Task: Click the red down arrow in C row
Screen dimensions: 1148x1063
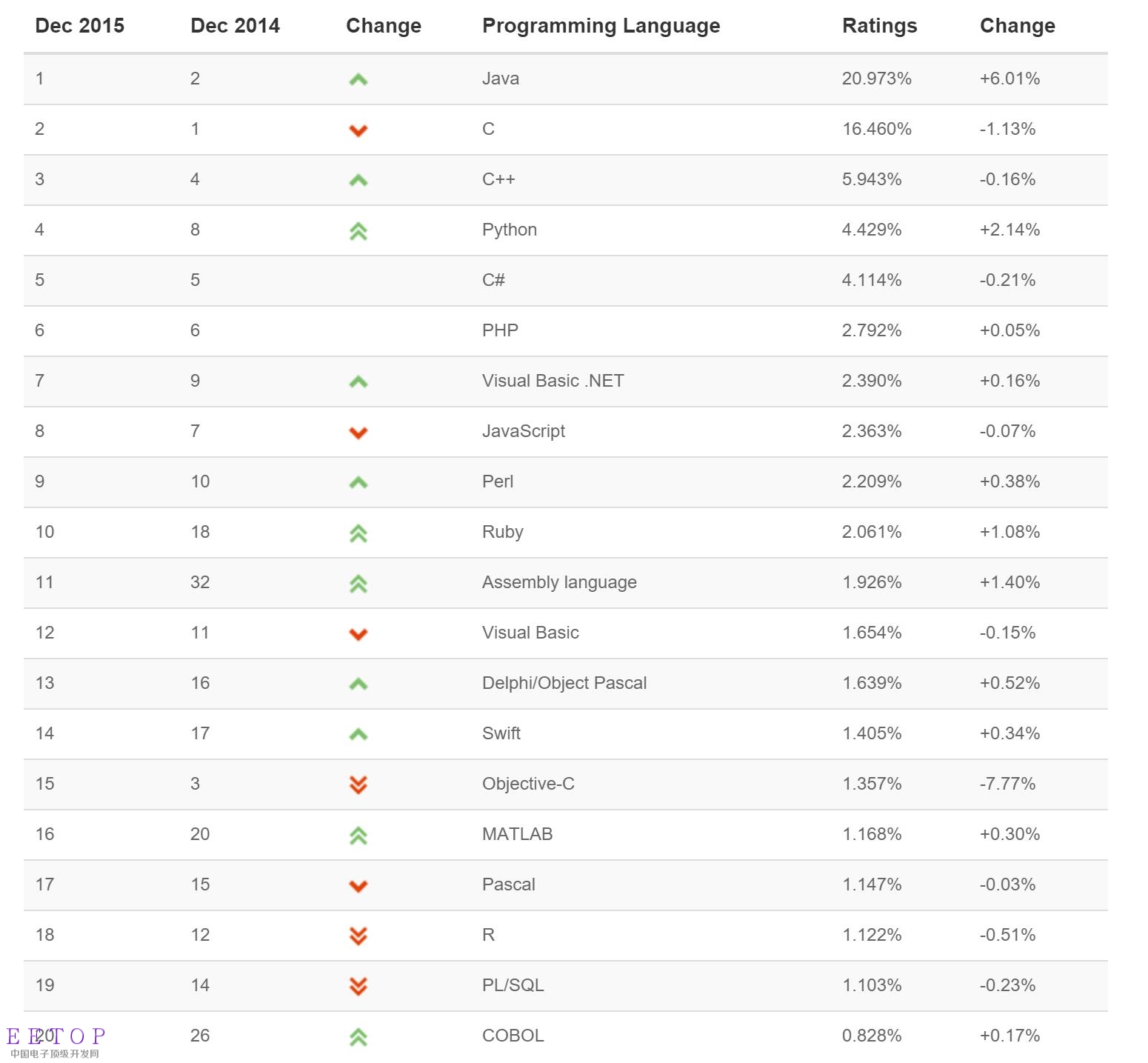Action: point(358,130)
